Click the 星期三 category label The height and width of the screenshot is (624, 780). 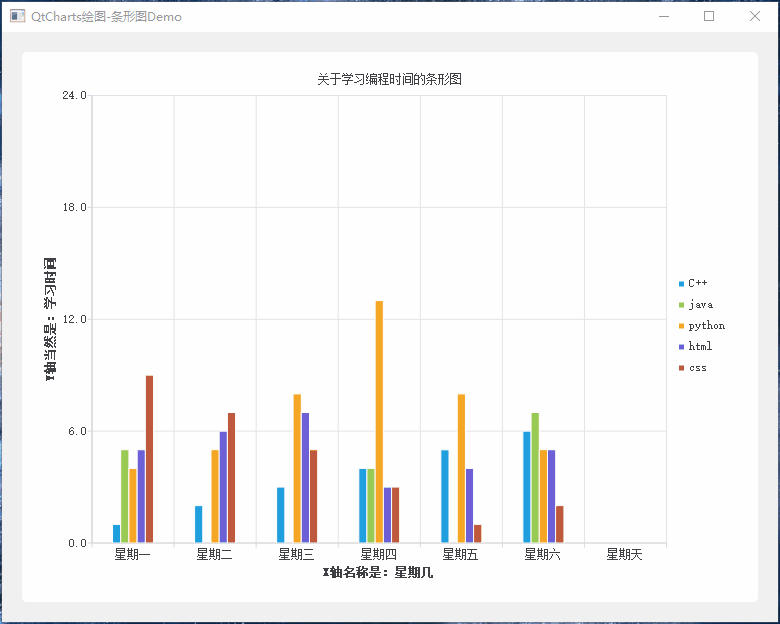296,554
